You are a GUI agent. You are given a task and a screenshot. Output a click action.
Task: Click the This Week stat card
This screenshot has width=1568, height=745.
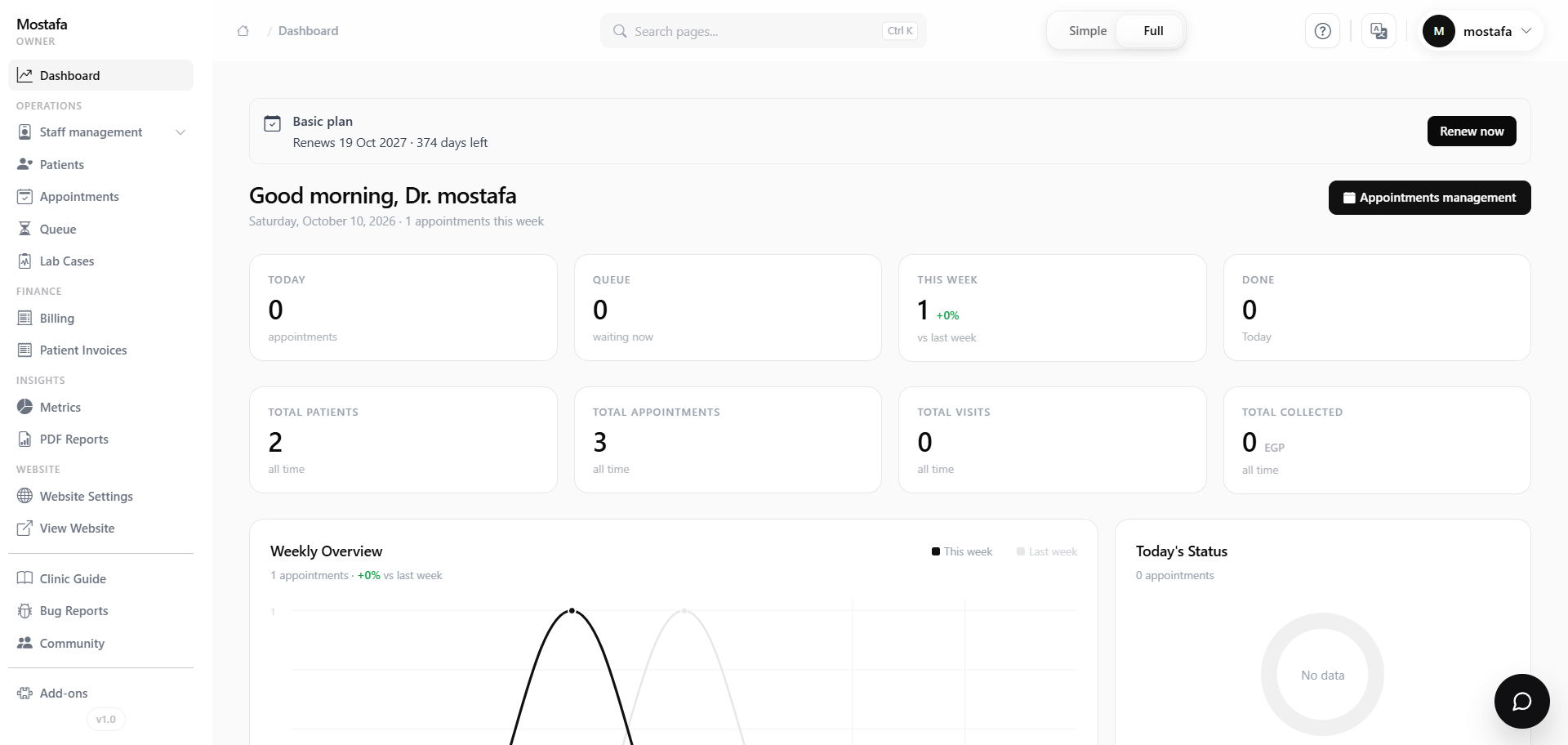1052,308
